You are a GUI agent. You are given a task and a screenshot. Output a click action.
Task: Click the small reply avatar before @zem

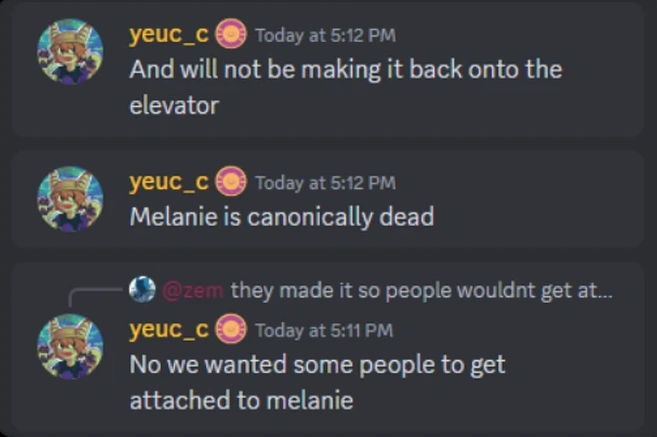pyautogui.click(x=142, y=291)
